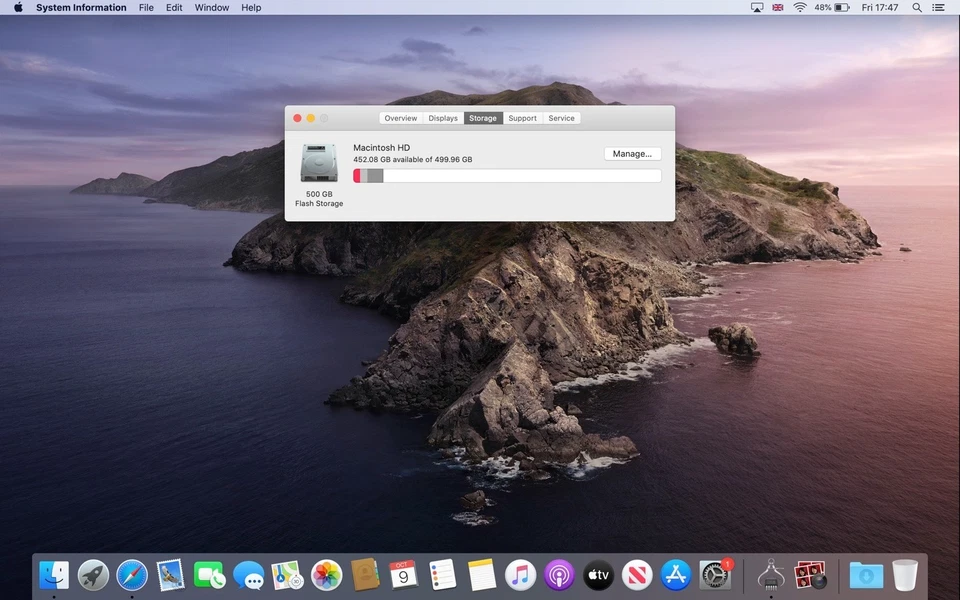Click Fri 17:47 clock
Image resolution: width=960 pixels, height=600 pixels.
(880, 7)
